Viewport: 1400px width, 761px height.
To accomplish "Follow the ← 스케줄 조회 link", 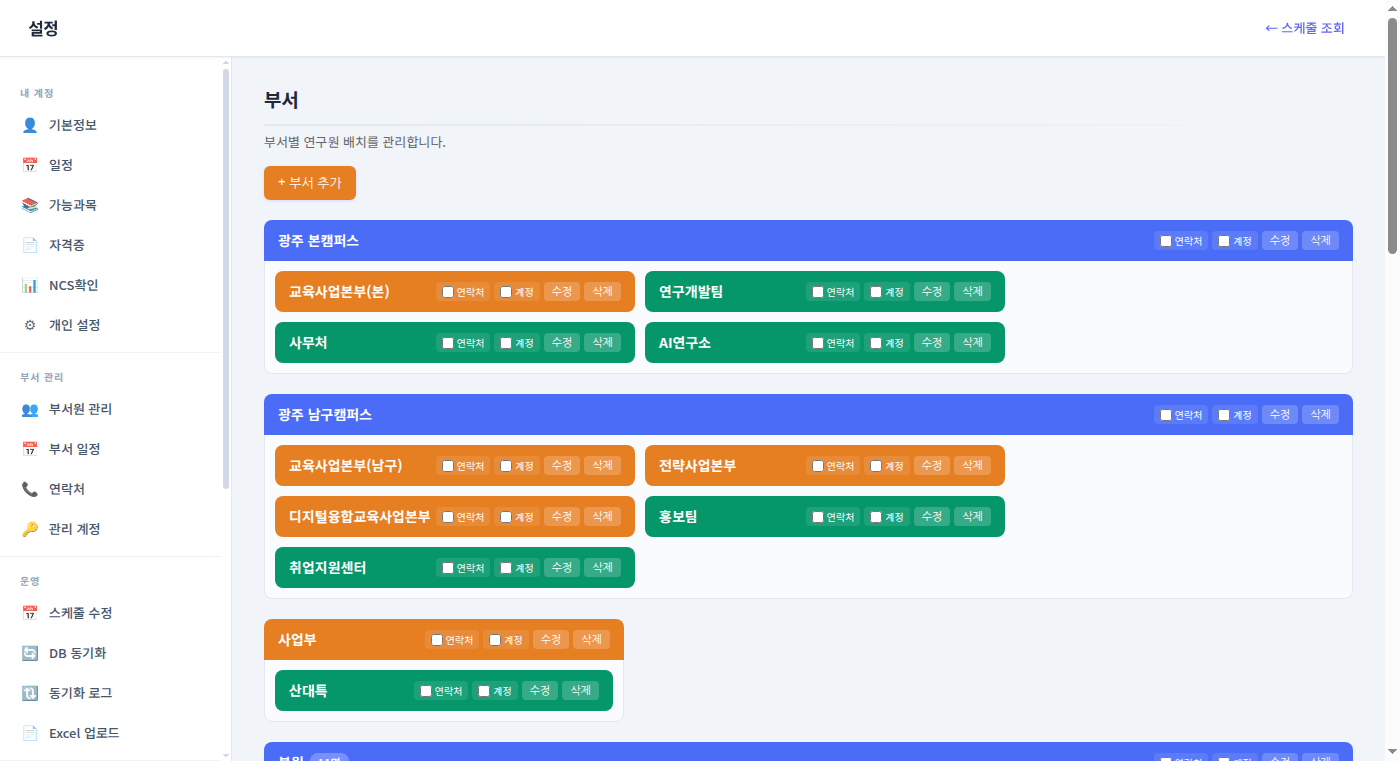I will 1304,28.
